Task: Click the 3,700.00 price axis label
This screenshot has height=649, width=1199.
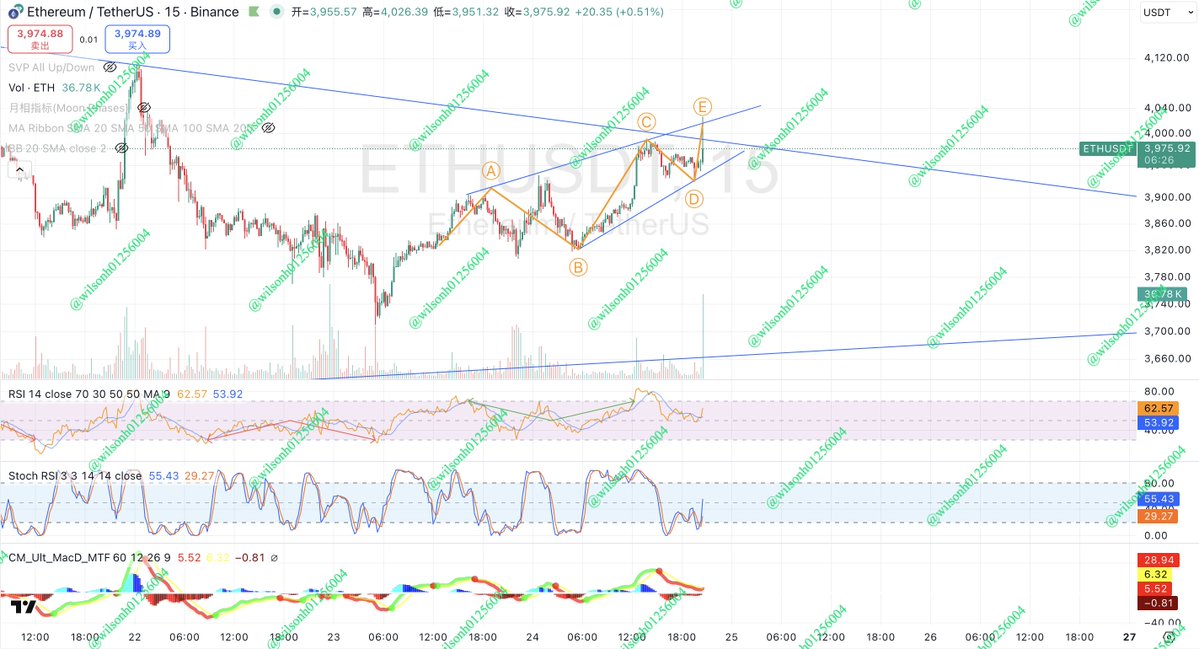Action: click(1167, 331)
